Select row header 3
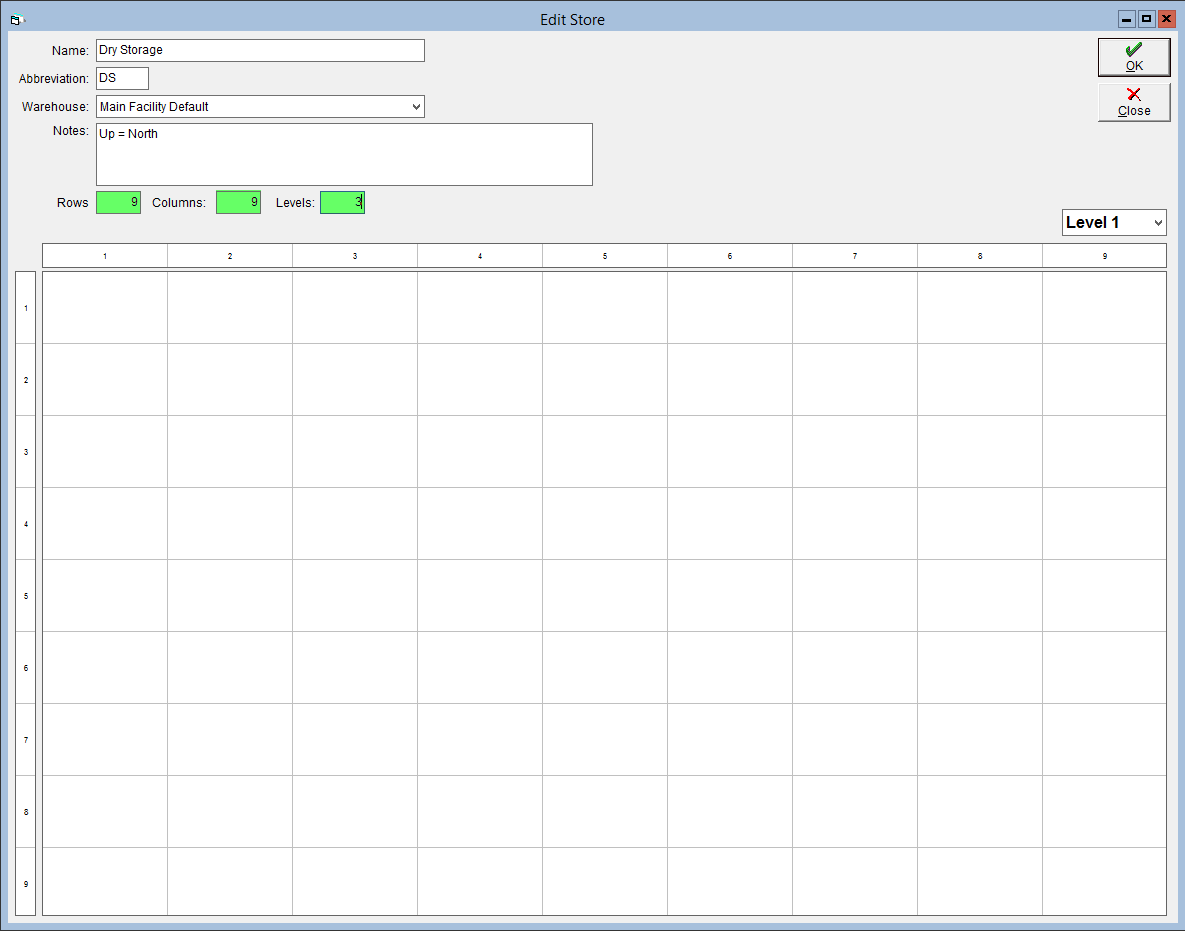1185x931 pixels. pyautogui.click(x=26, y=451)
